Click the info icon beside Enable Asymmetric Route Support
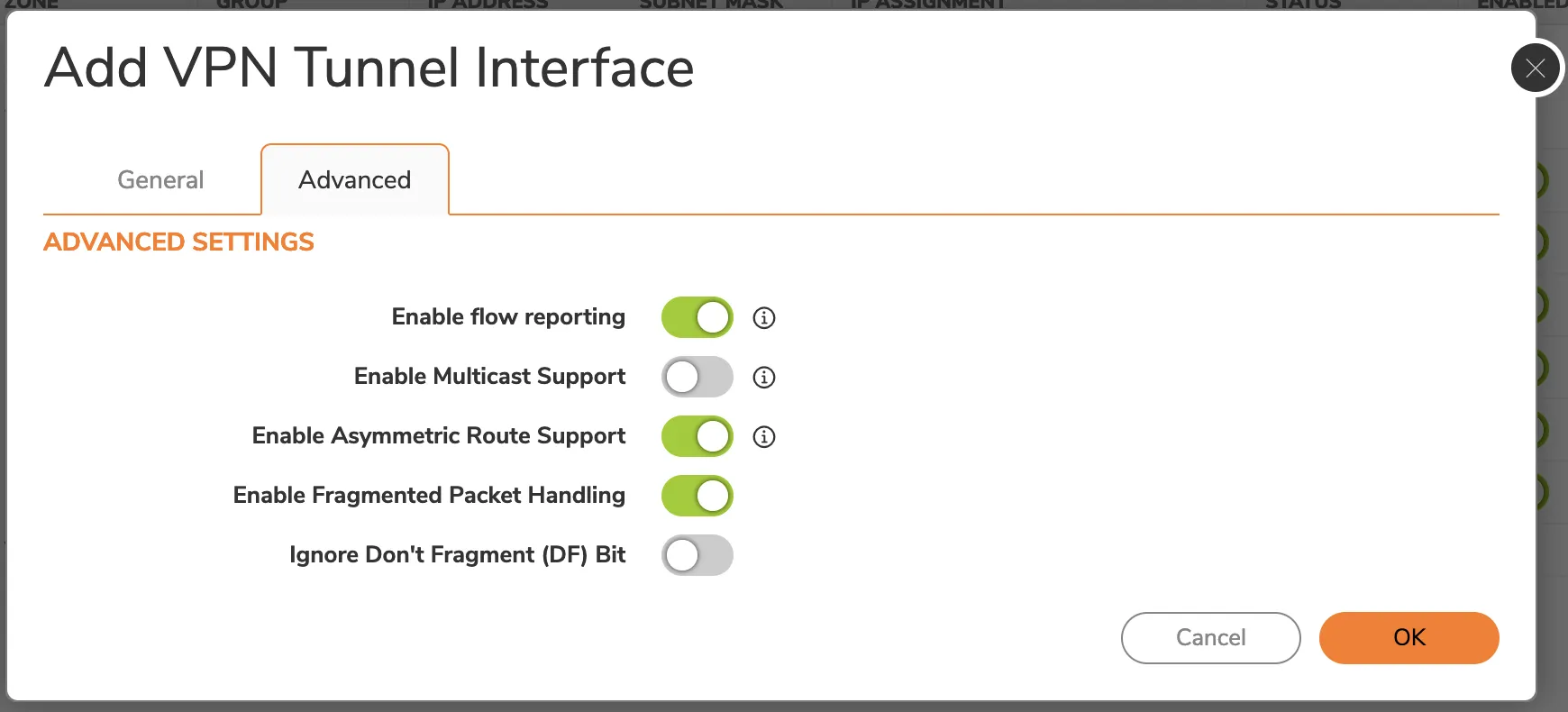This screenshot has height=712, width=1568. tap(763, 436)
